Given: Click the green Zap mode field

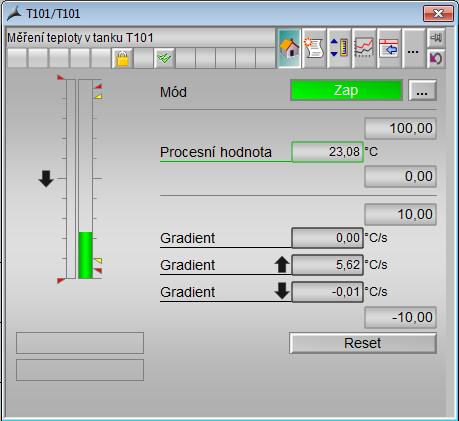Looking at the screenshot, I should tap(346, 90).
